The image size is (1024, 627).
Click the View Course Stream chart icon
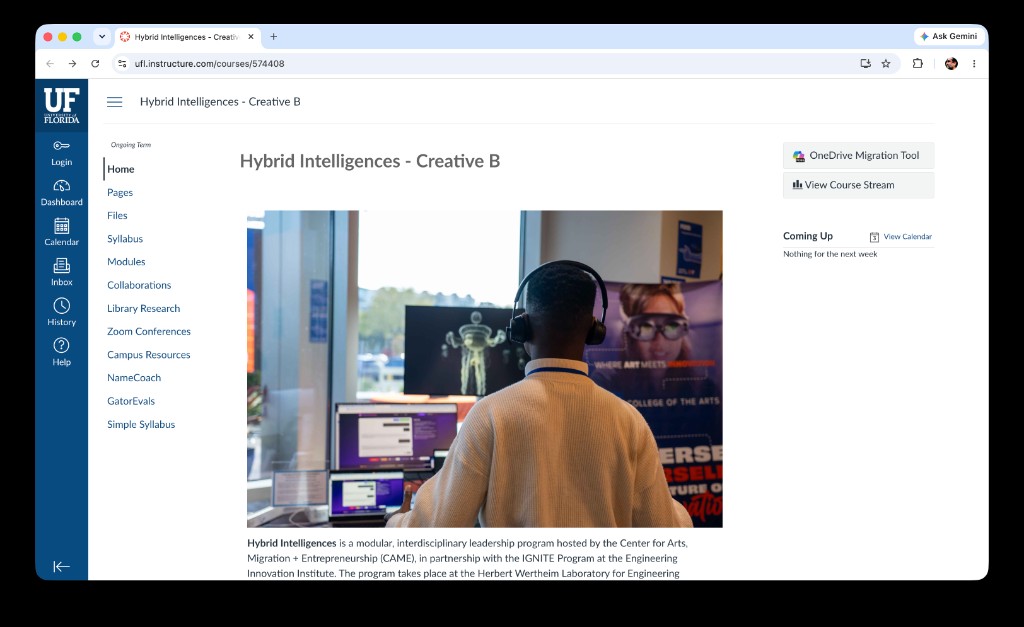(797, 185)
